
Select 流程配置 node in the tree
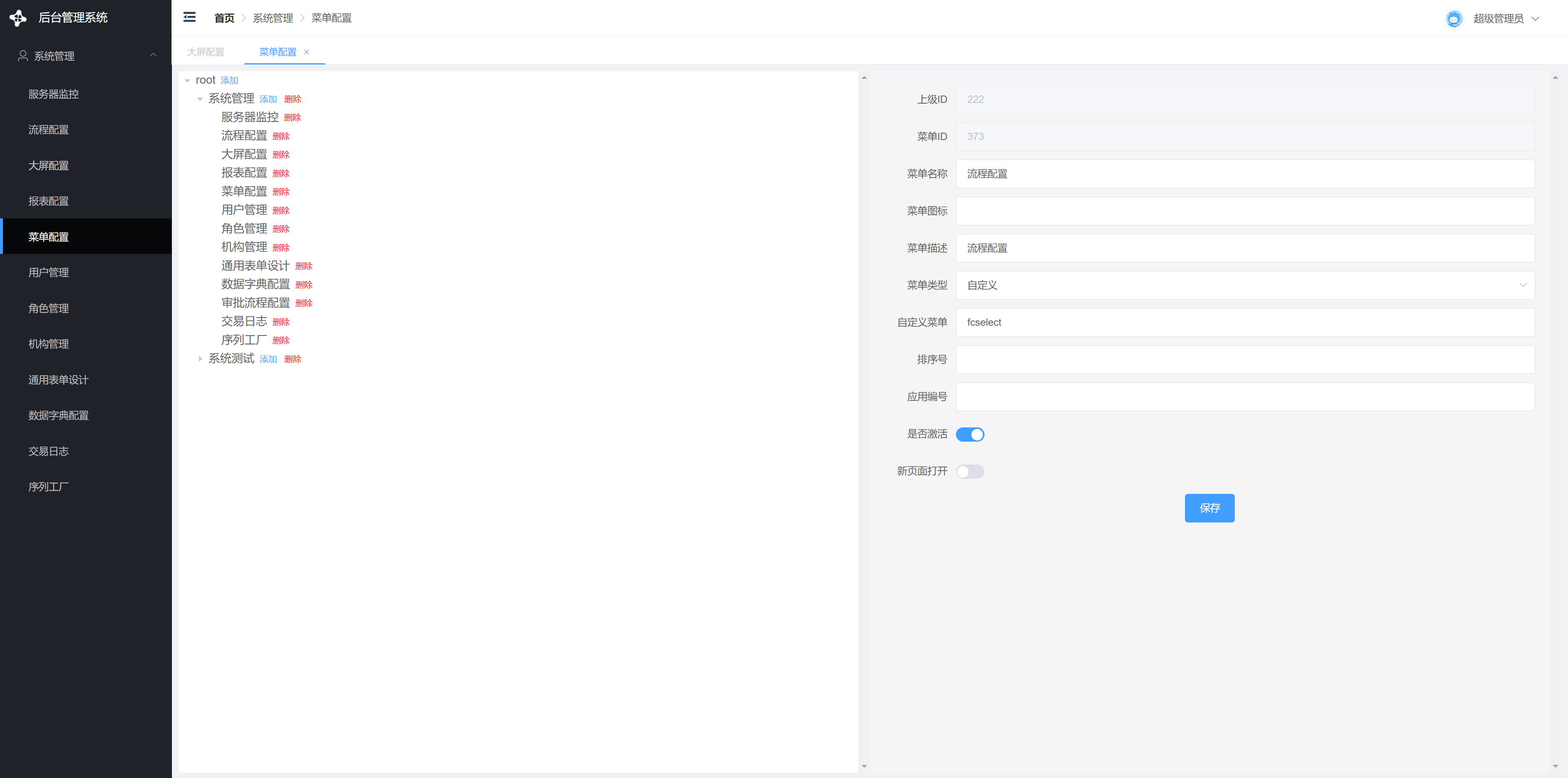[x=244, y=136]
